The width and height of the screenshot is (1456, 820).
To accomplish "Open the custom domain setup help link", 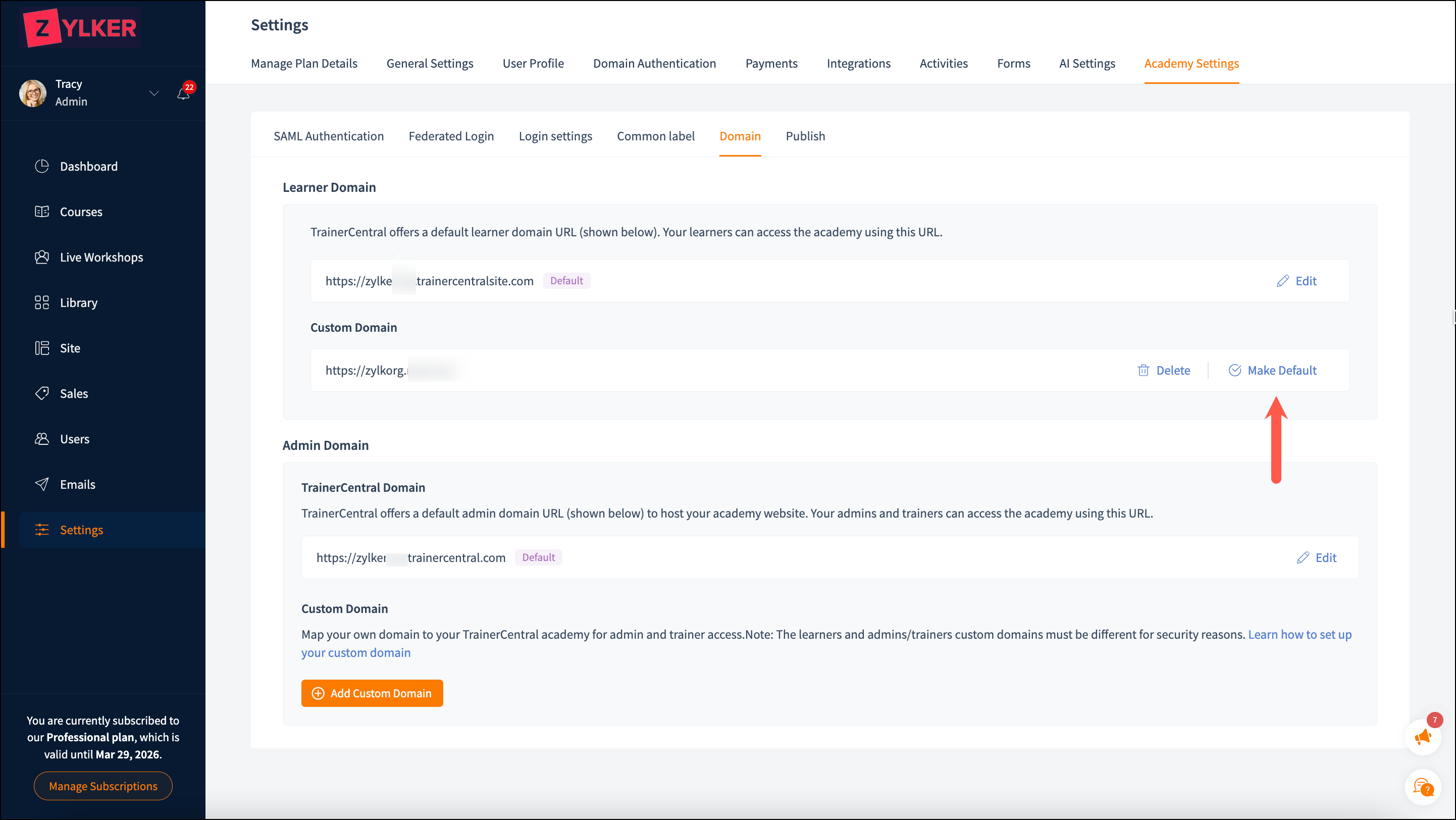I will [1299, 634].
